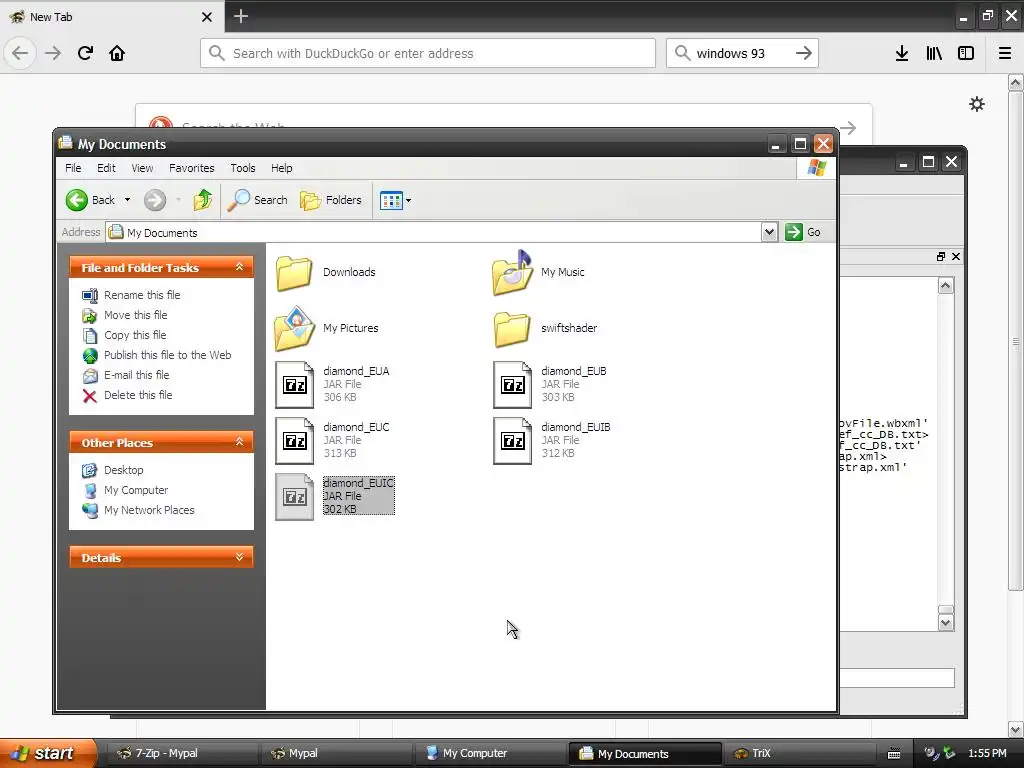Image resolution: width=1024 pixels, height=768 pixels.
Task: Close the New Tab tab
Action: (x=207, y=17)
